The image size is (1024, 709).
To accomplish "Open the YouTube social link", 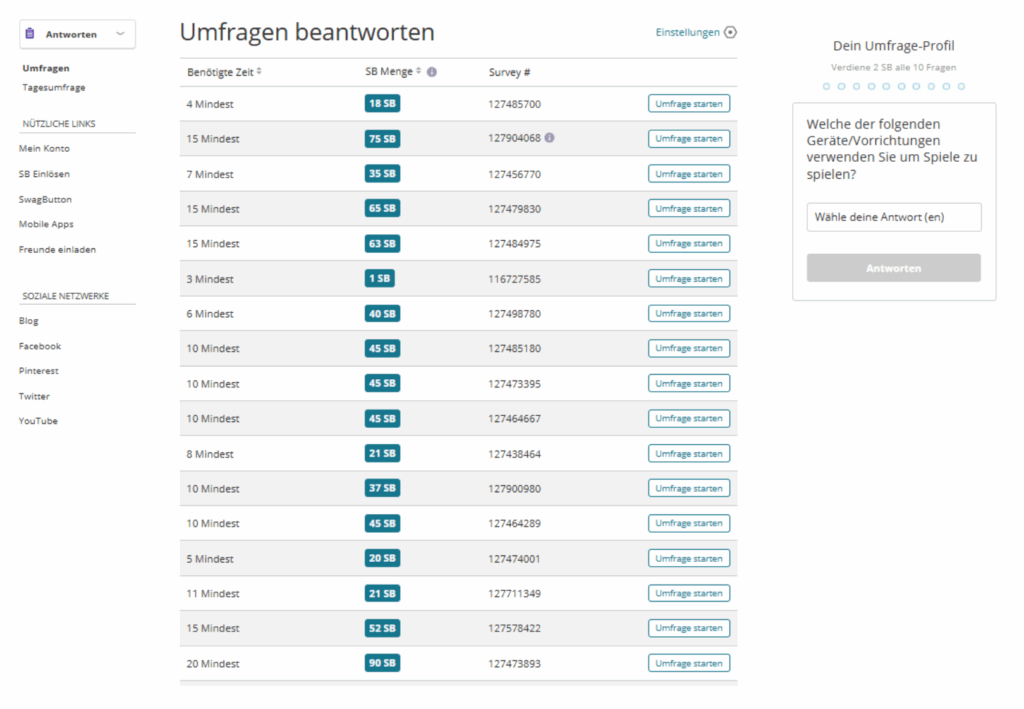I will pyautogui.click(x=38, y=421).
